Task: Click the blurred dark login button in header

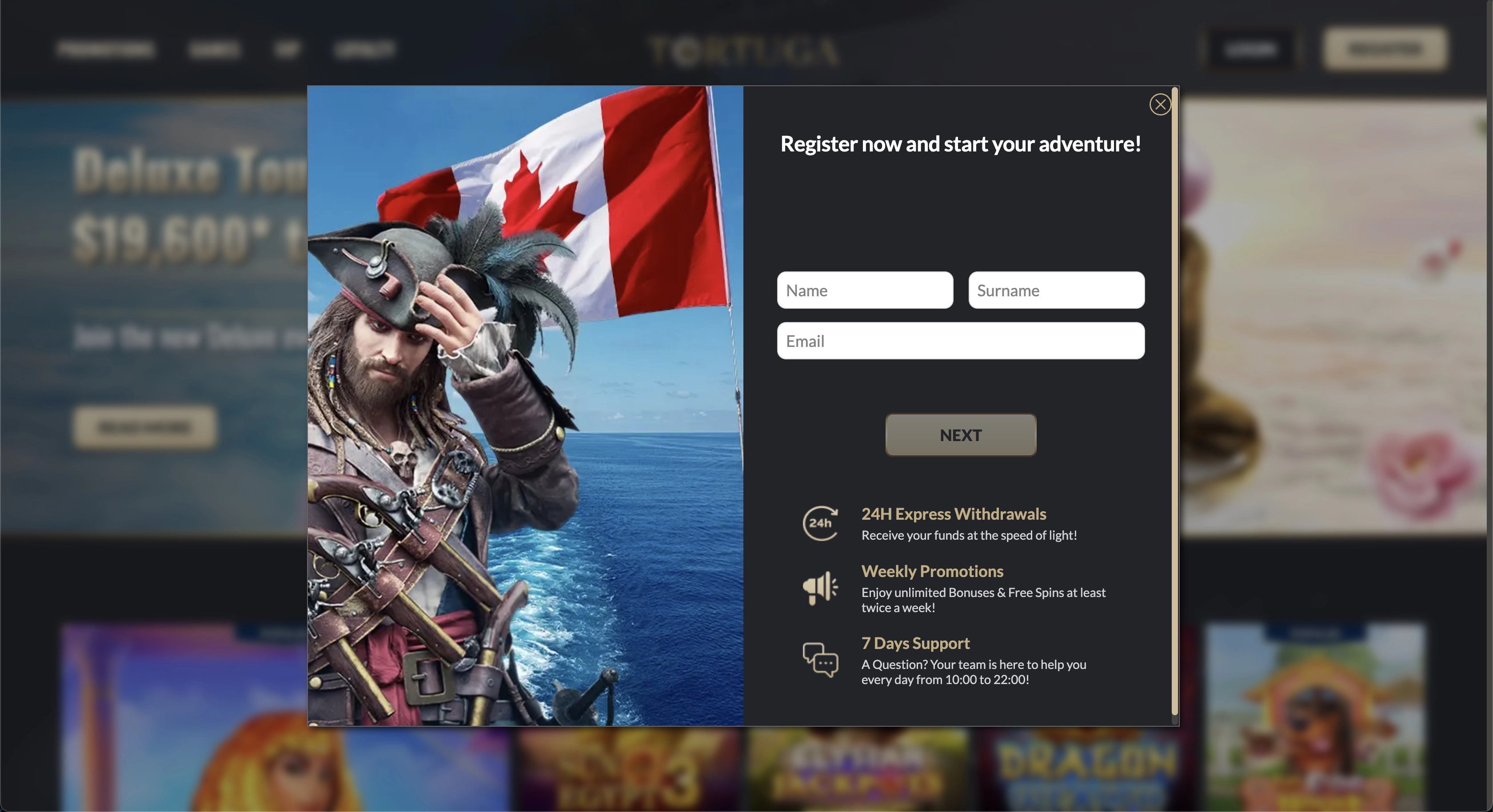Action: pos(1250,49)
